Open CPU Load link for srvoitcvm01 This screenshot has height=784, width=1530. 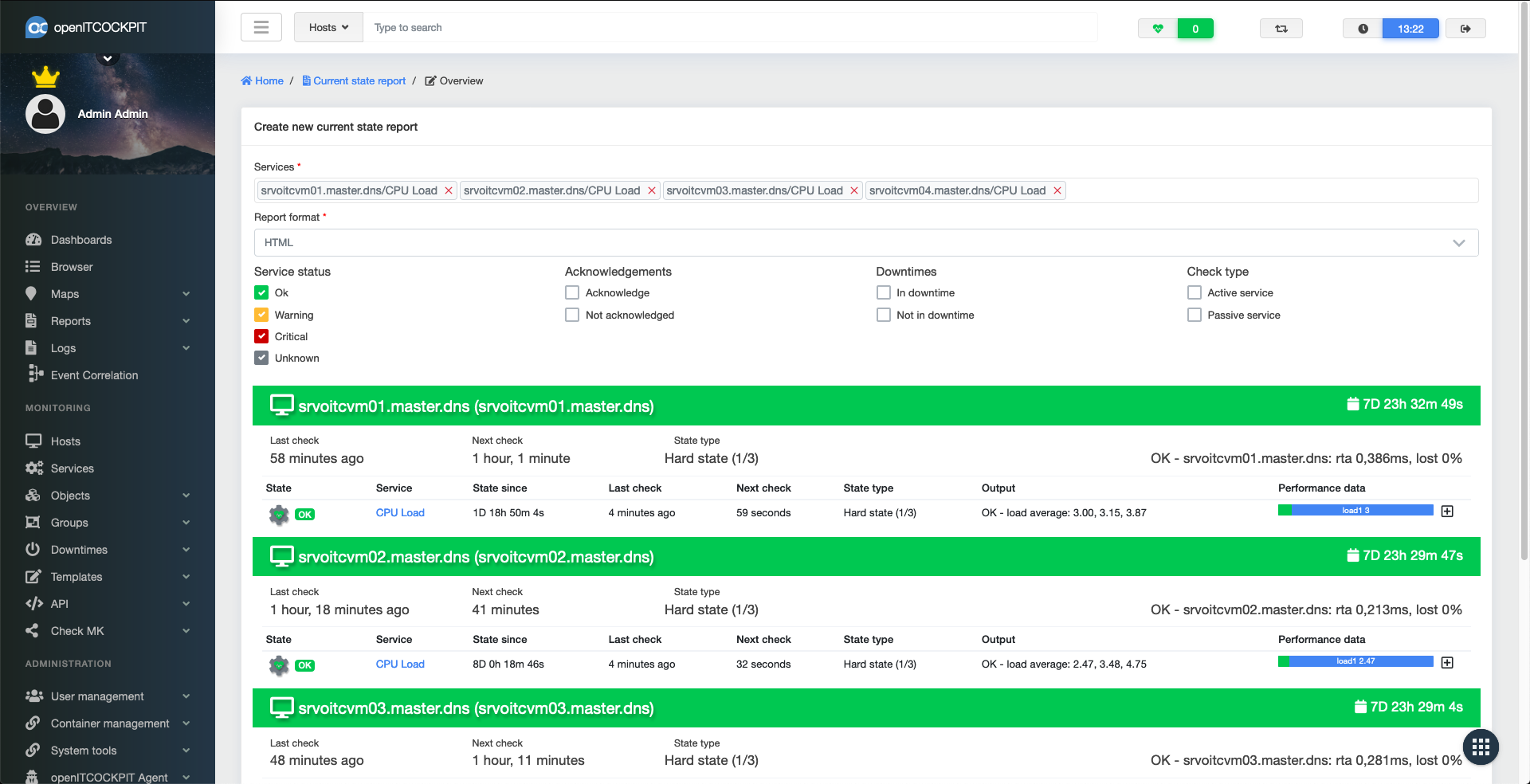(400, 512)
